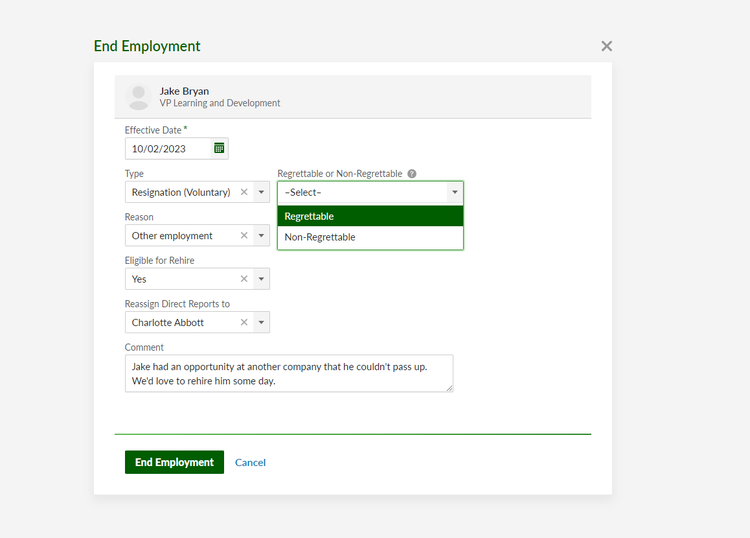The height and width of the screenshot is (538, 750).
Task: Clear the Other employment reason
Action: pos(244,236)
